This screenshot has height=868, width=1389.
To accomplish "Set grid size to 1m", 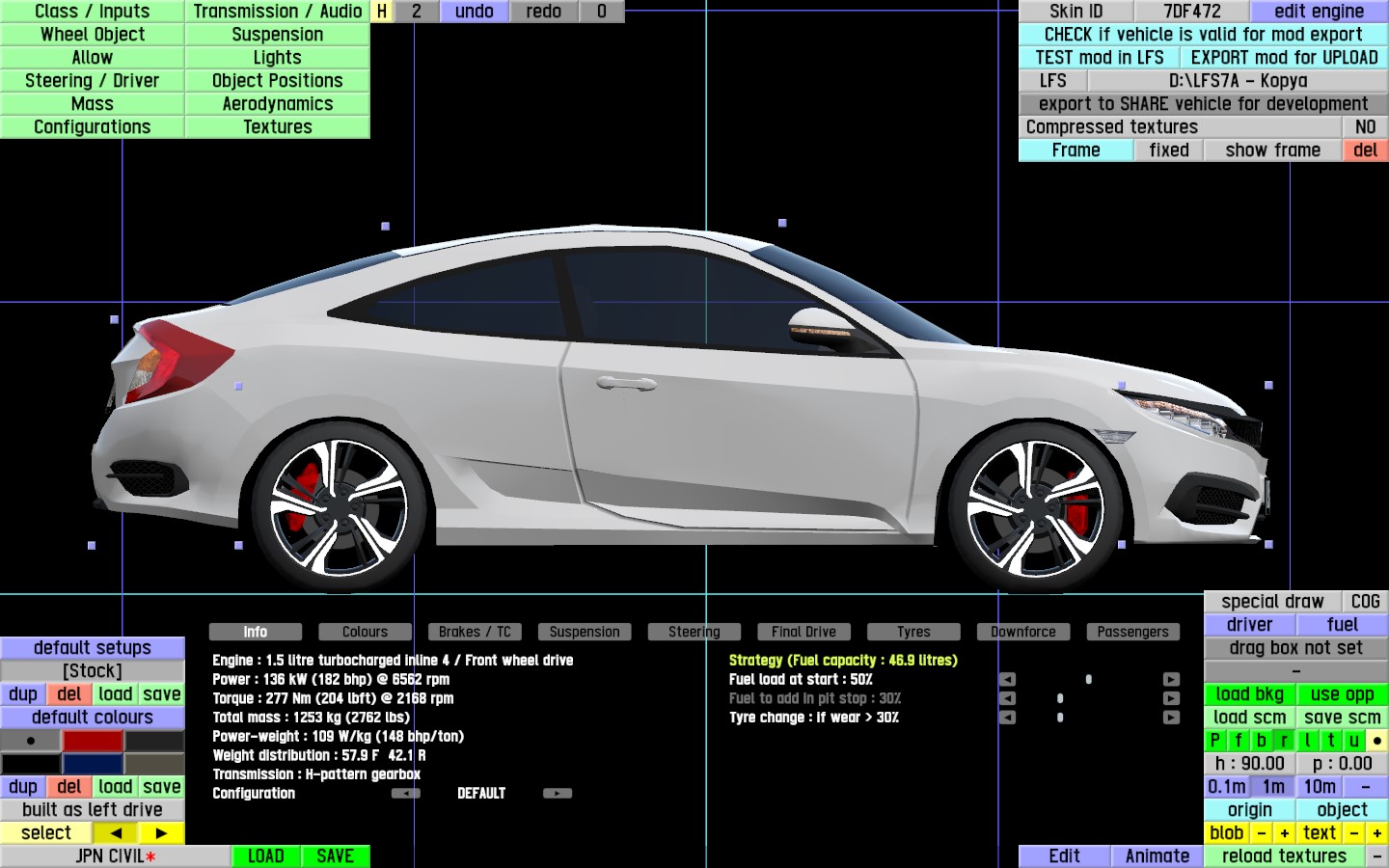I will point(1273,787).
